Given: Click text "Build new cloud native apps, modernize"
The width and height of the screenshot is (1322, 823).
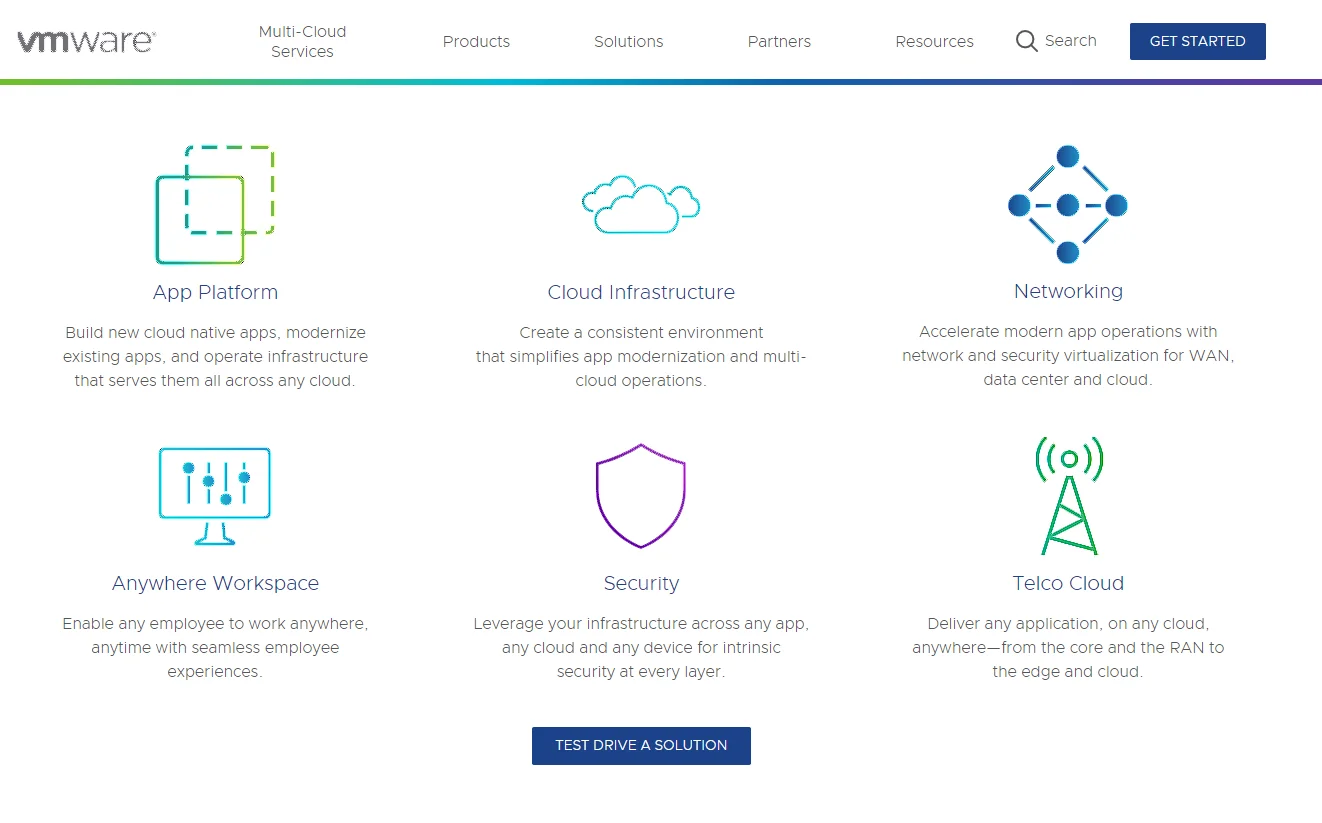Looking at the screenshot, I should click(x=215, y=332).
